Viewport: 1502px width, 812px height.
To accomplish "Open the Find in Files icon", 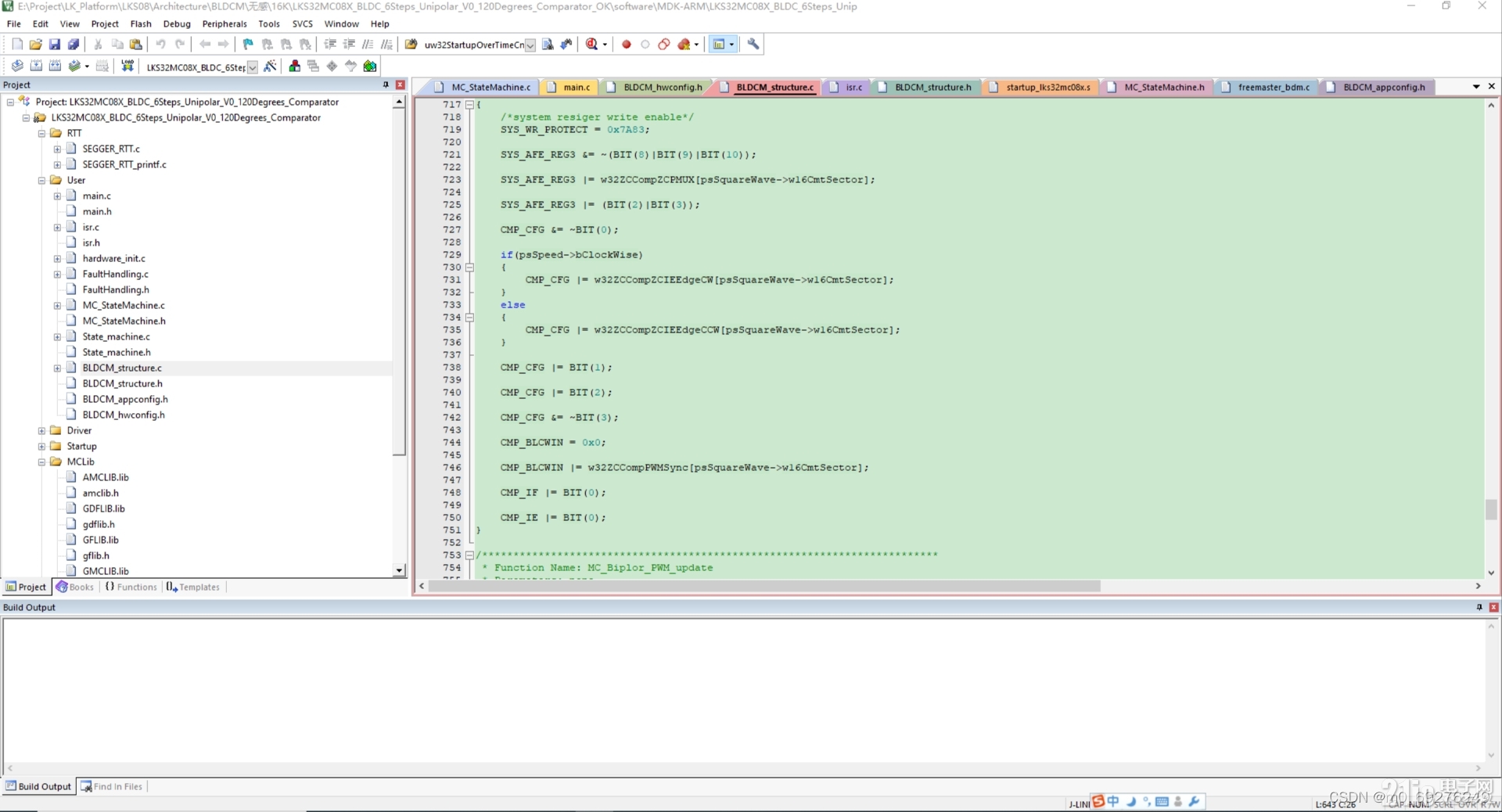I will [411, 45].
